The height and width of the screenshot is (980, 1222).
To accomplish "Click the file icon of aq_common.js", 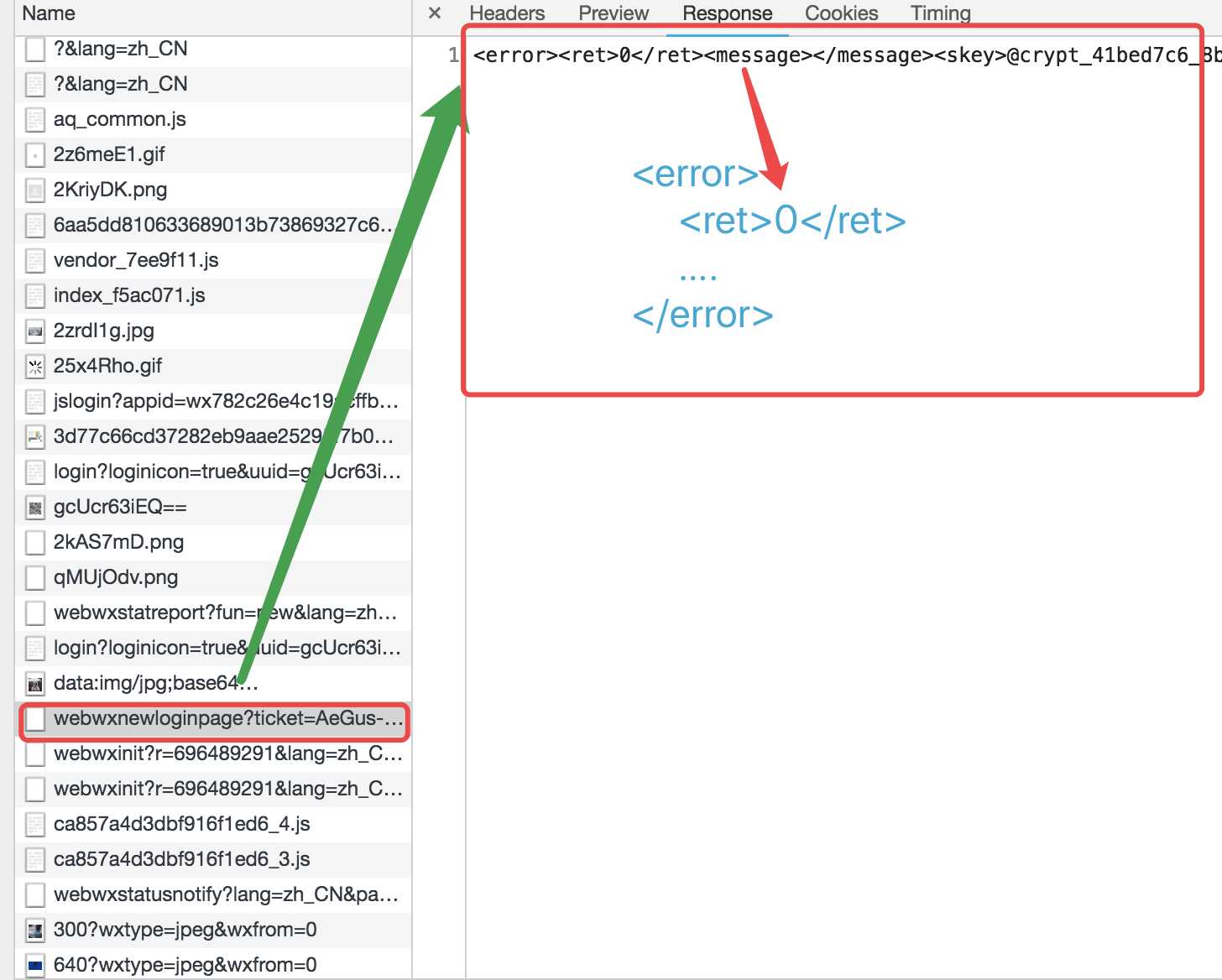I will 35,120.
